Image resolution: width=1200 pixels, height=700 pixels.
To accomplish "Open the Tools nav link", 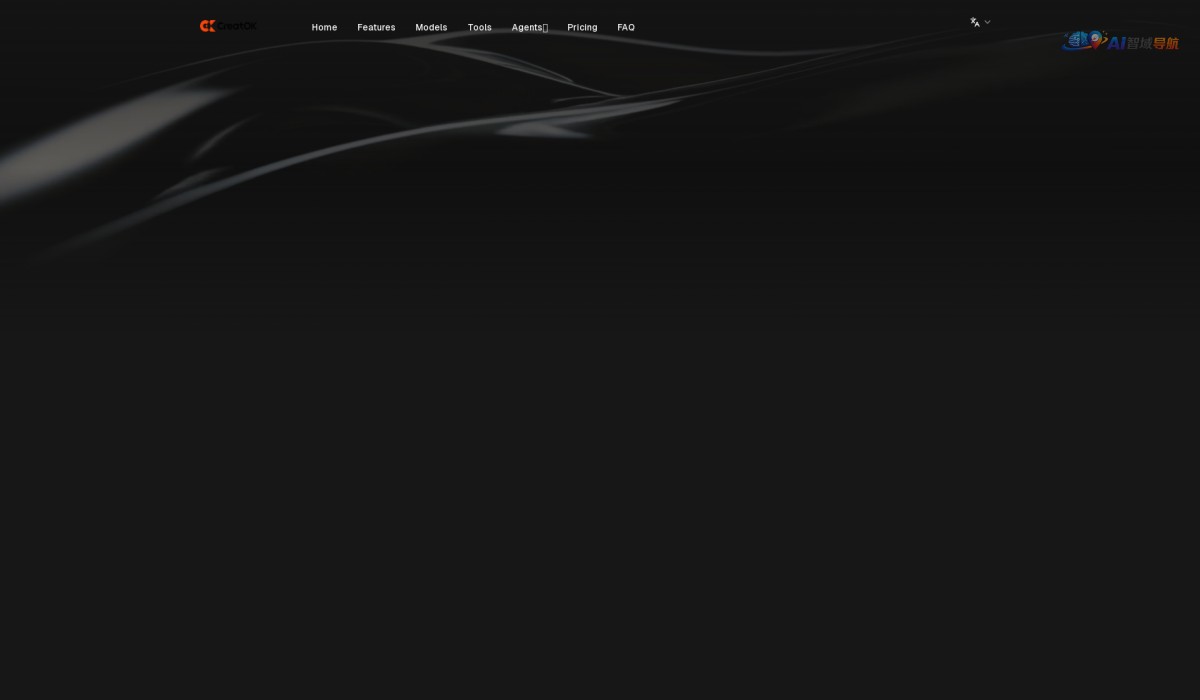I will (479, 27).
